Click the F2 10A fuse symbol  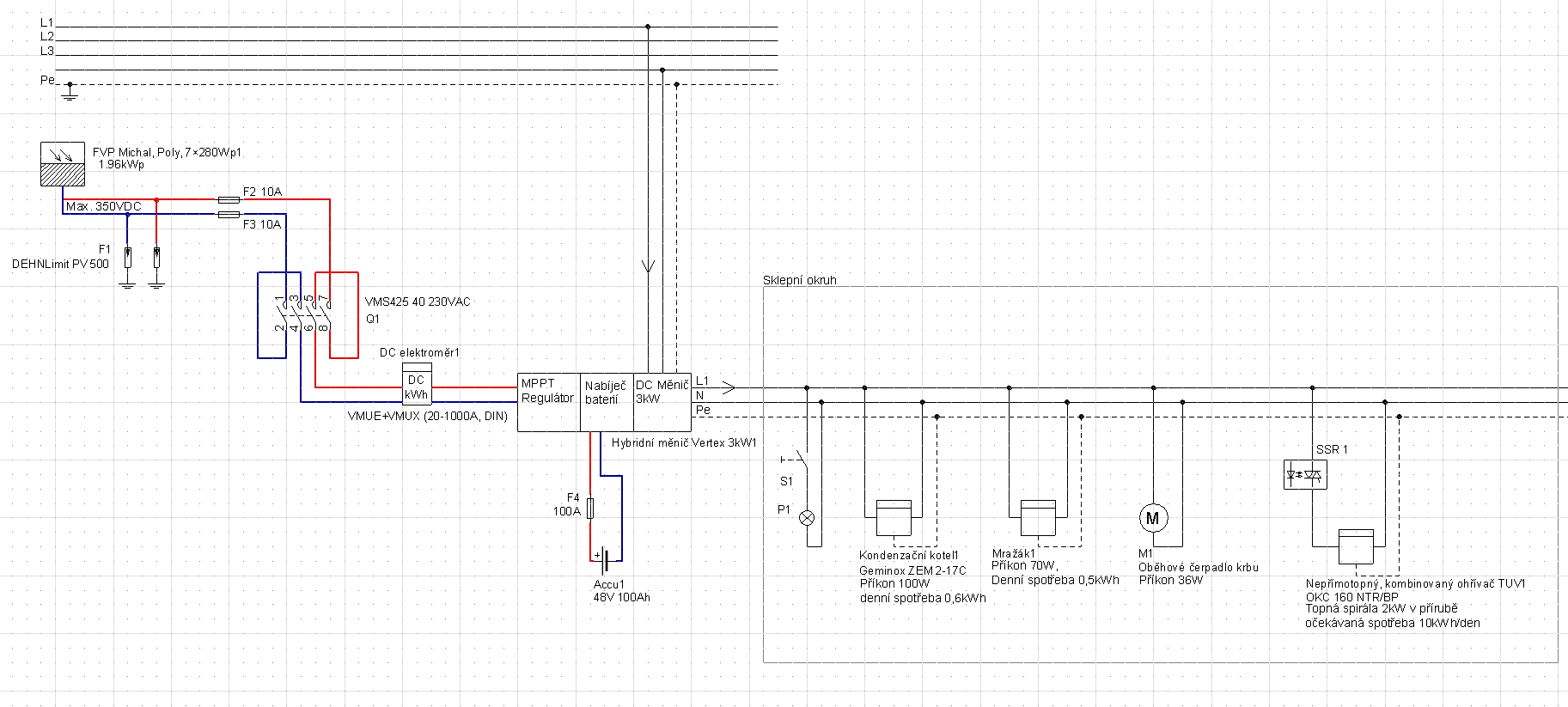point(229,199)
